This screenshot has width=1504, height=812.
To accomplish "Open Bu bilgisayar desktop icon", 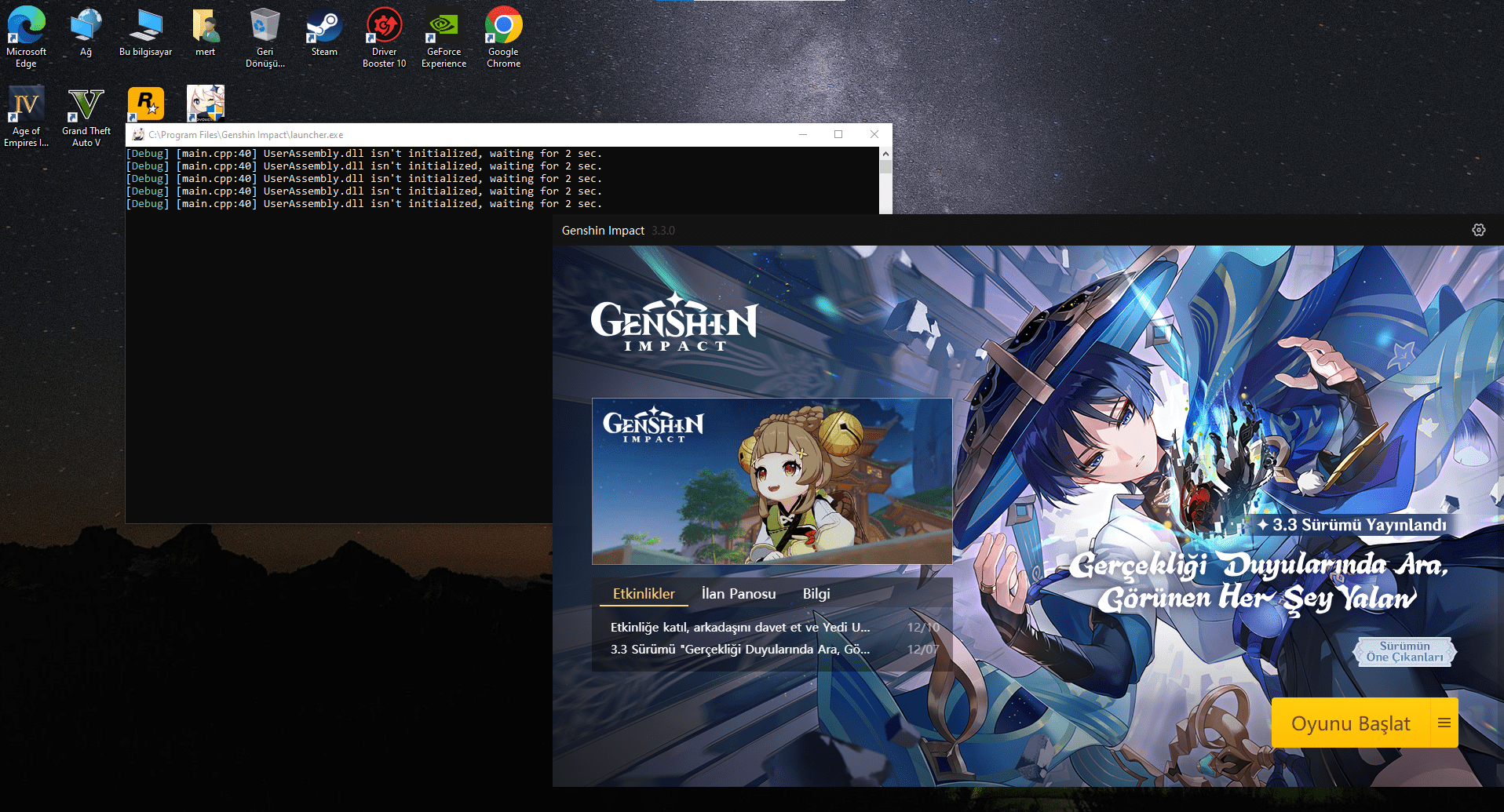I will (x=145, y=31).
